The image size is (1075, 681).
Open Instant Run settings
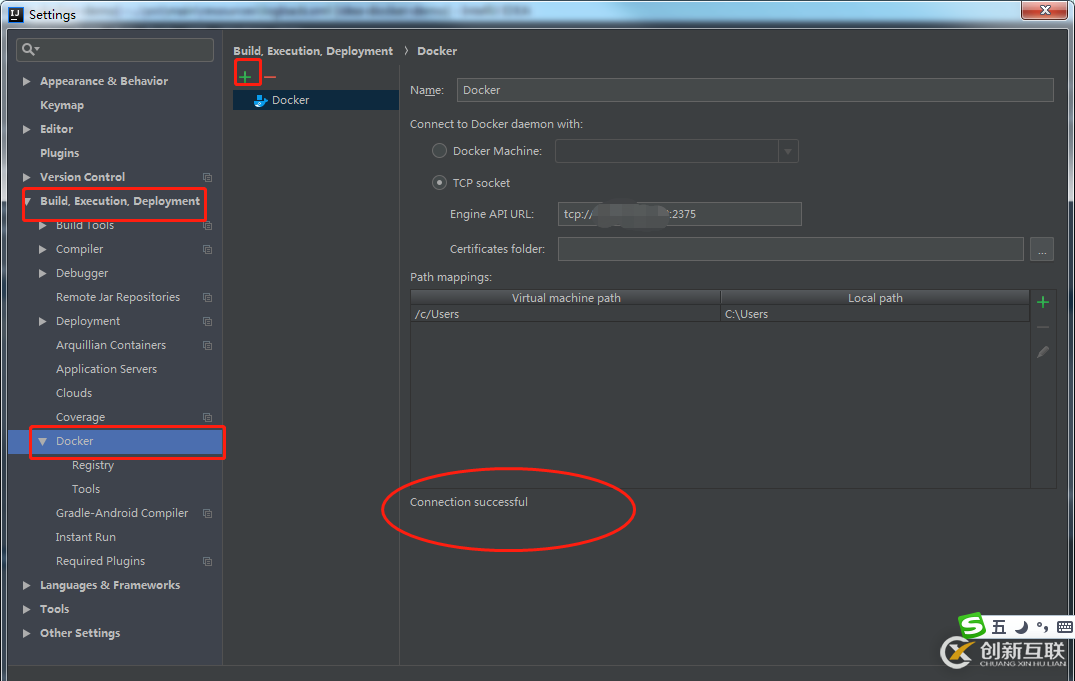[86, 537]
